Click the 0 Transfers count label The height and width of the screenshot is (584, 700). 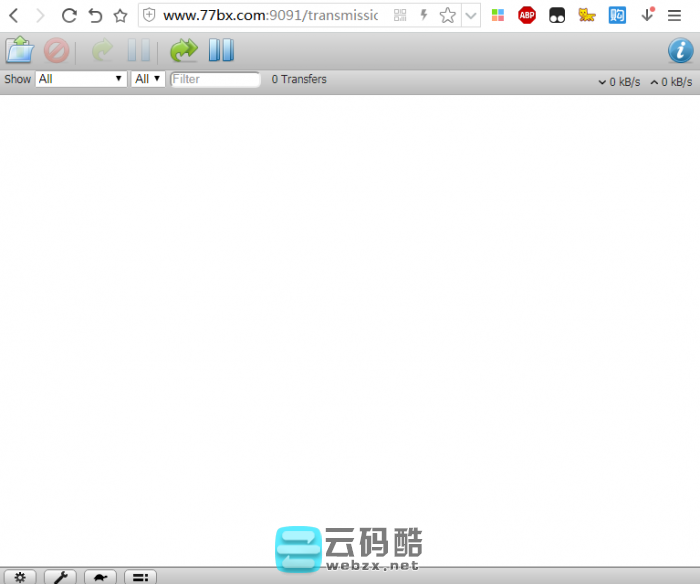pos(299,79)
